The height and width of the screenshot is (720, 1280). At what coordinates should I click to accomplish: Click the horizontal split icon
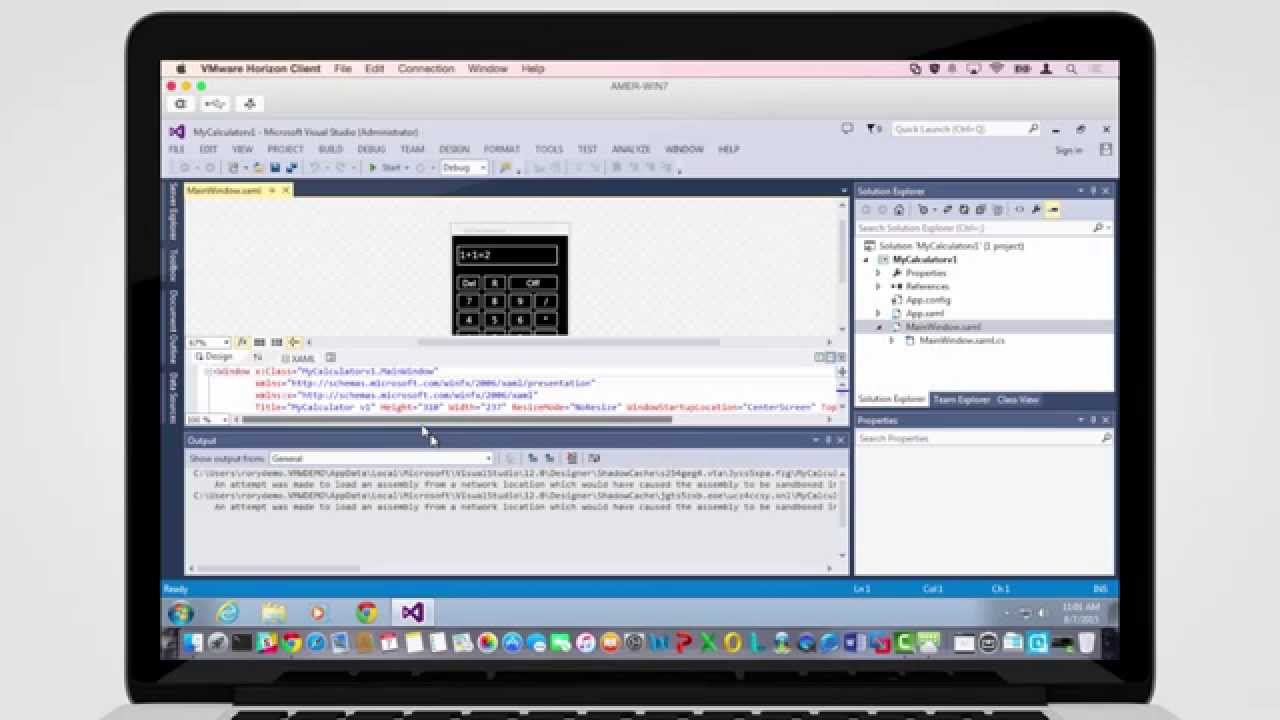pyautogui.click(x=829, y=357)
